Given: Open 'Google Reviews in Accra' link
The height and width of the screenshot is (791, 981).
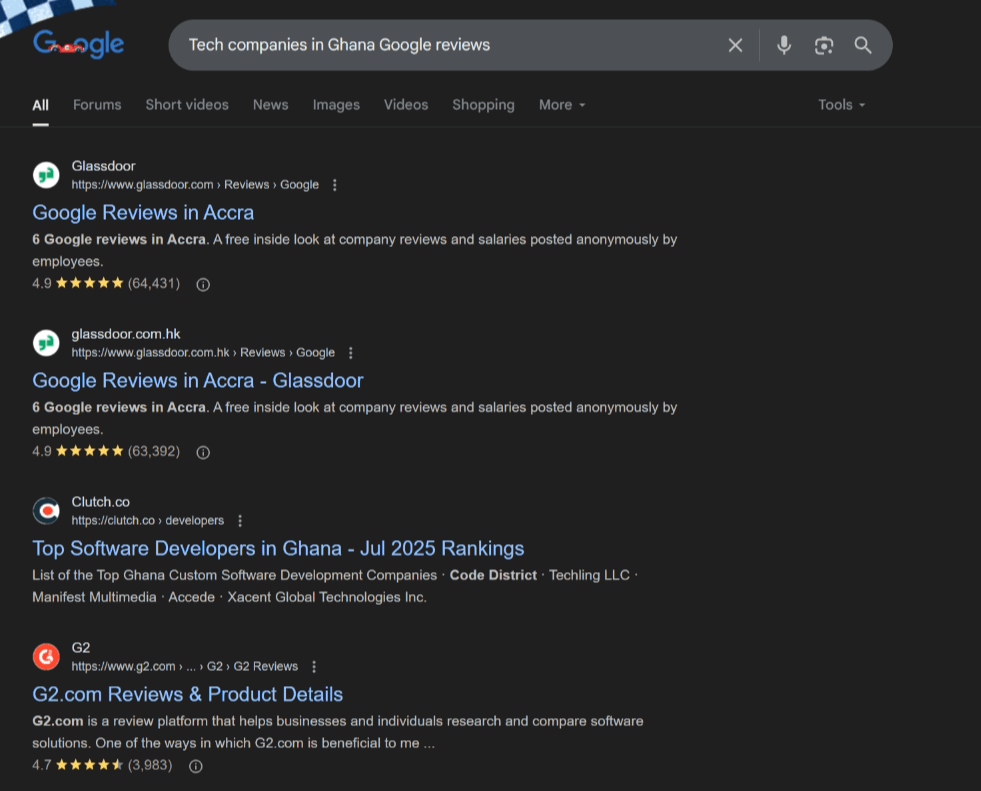Looking at the screenshot, I should coord(143,213).
